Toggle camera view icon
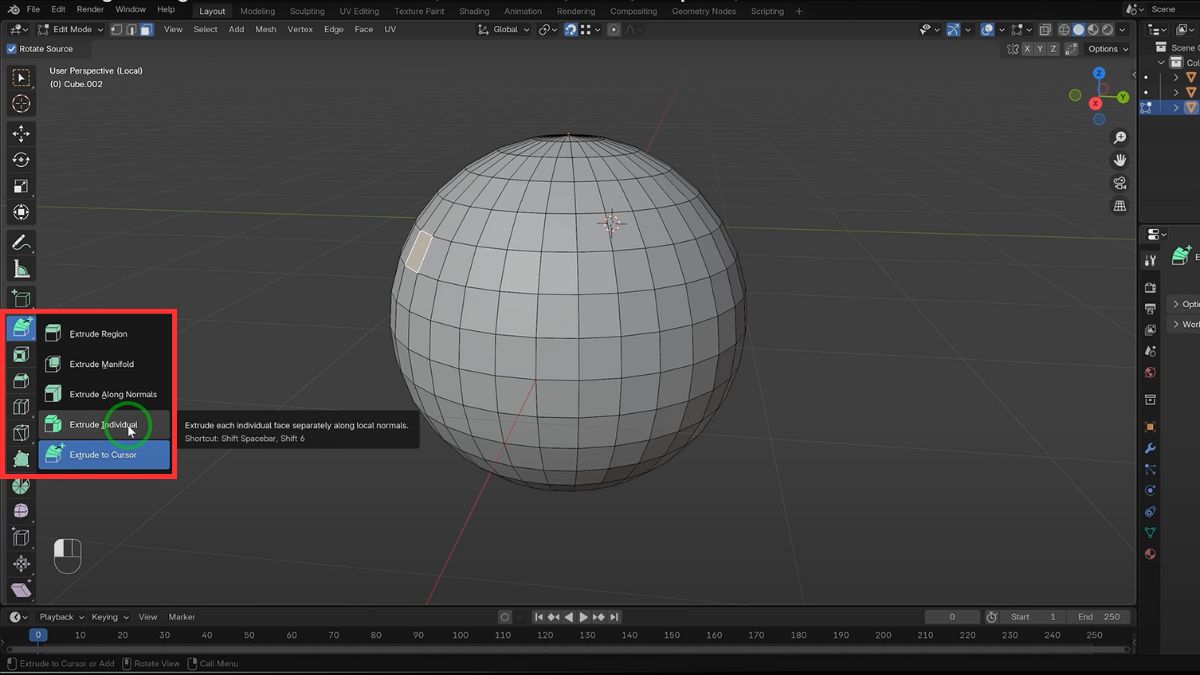This screenshot has width=1200, height=675. pos(1120,183)
